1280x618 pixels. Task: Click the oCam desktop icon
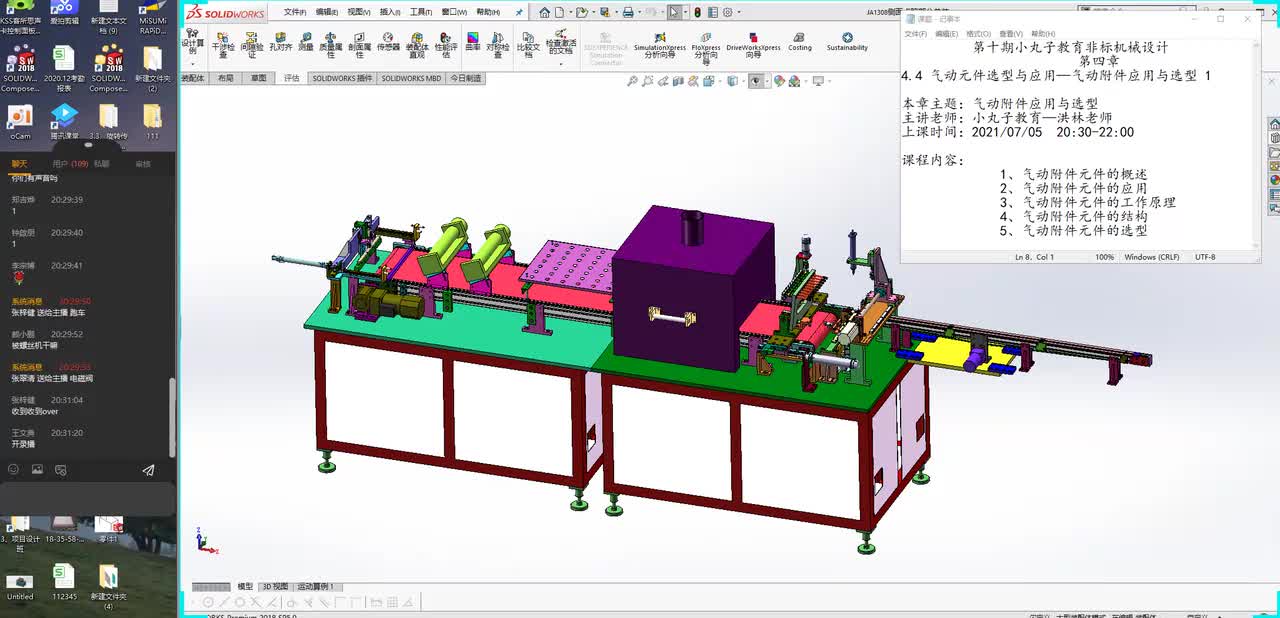coord(20,122)
